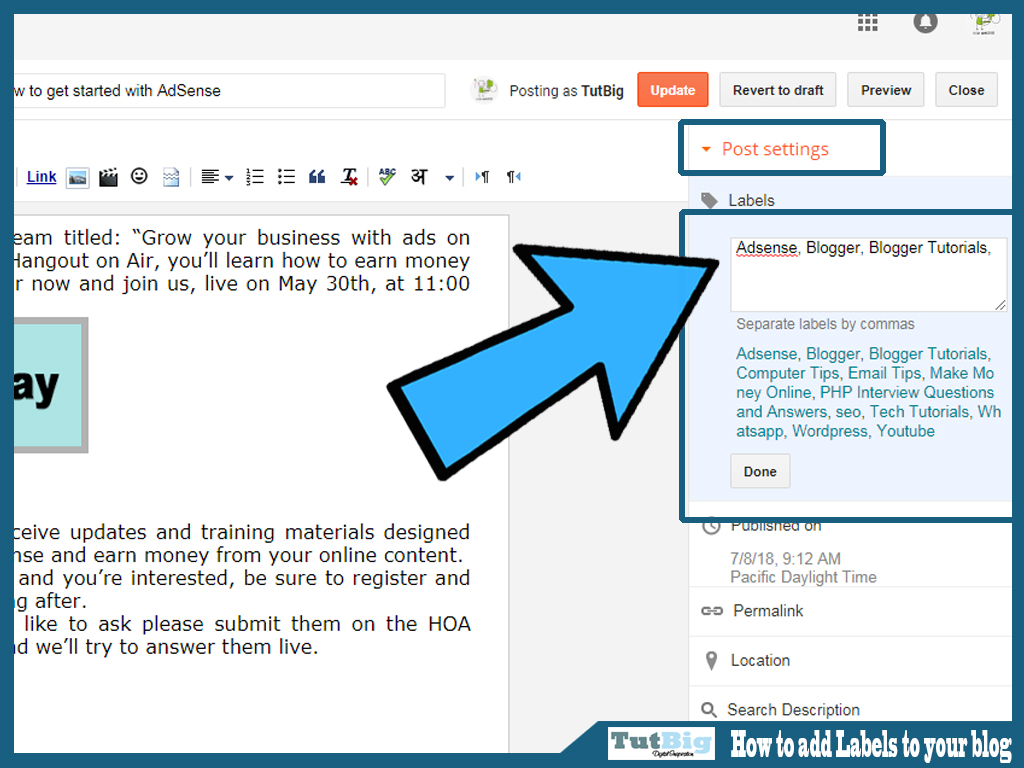This screenshot has height=768, width=1024.
Task: Apply a bulleted list
Action: point(286,177)
